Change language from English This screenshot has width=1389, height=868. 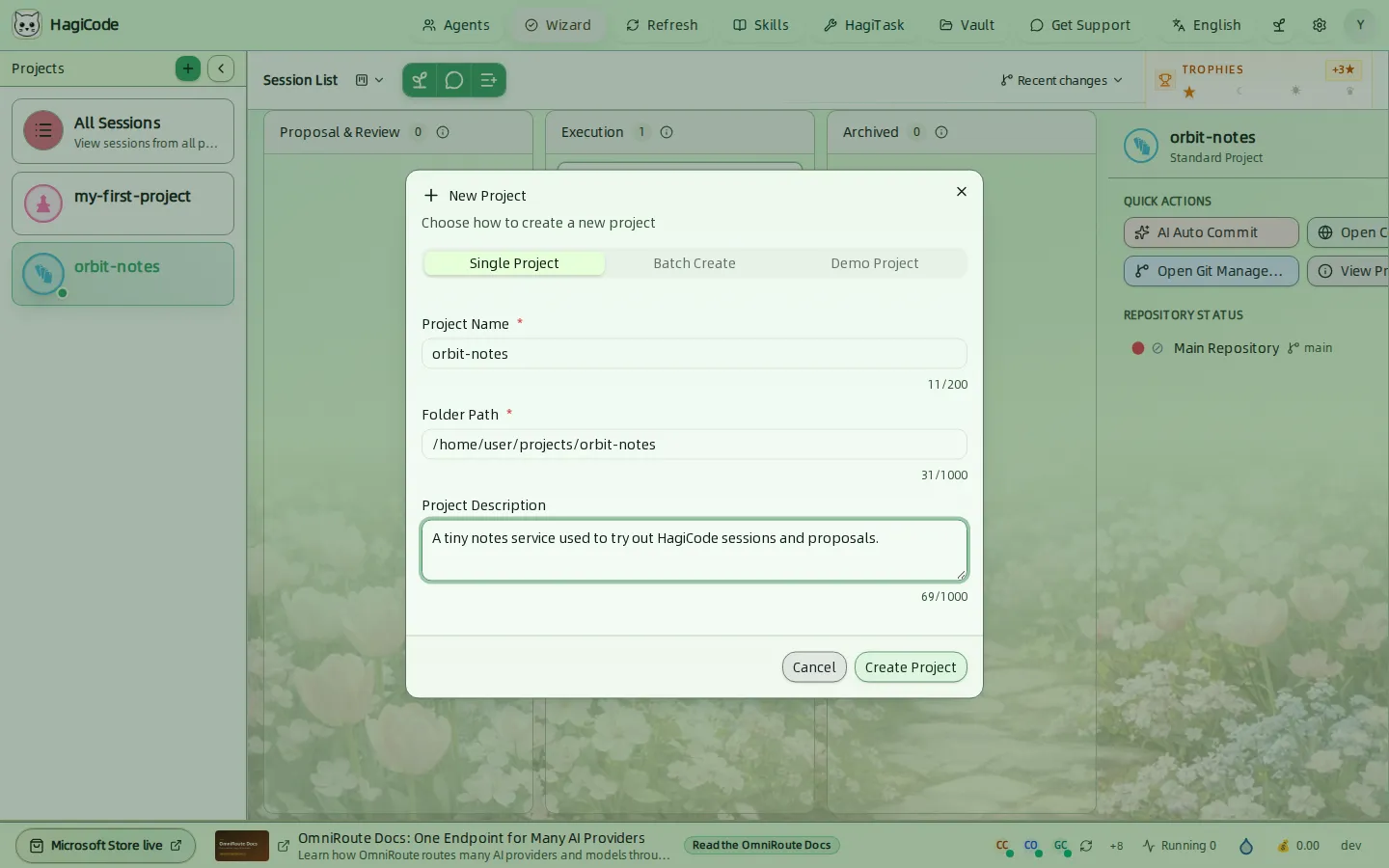pos(1207,25)
